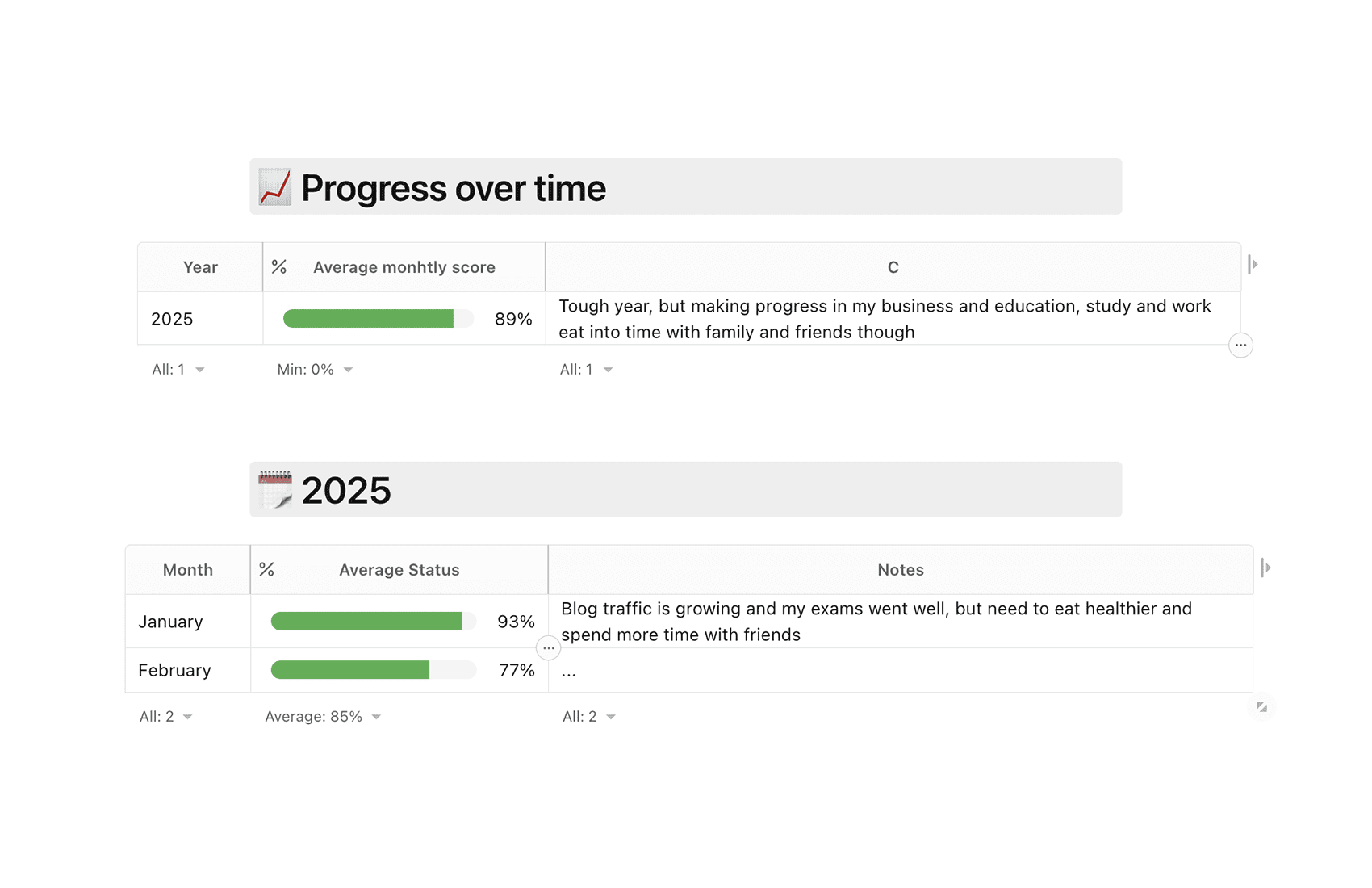Click the February month cell
Screen dimensions: 1372x888
pos(188,670)
